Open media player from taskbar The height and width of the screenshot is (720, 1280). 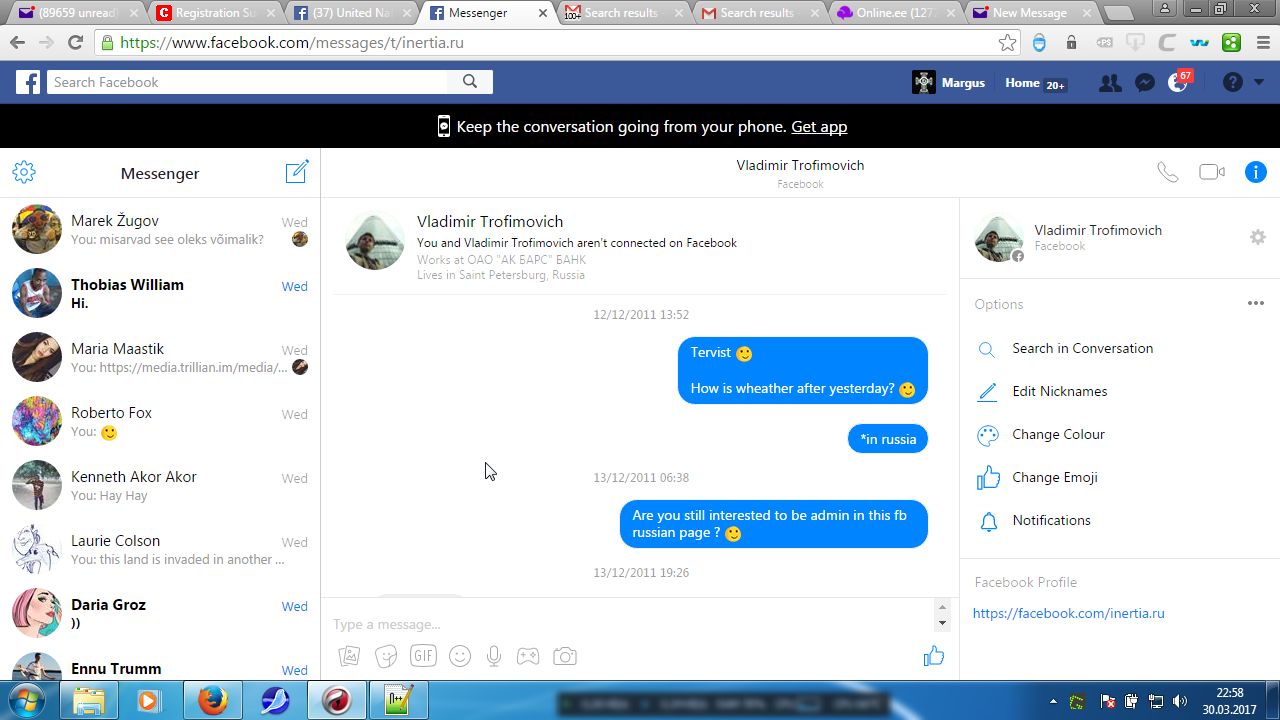click(x=148, y=700)
